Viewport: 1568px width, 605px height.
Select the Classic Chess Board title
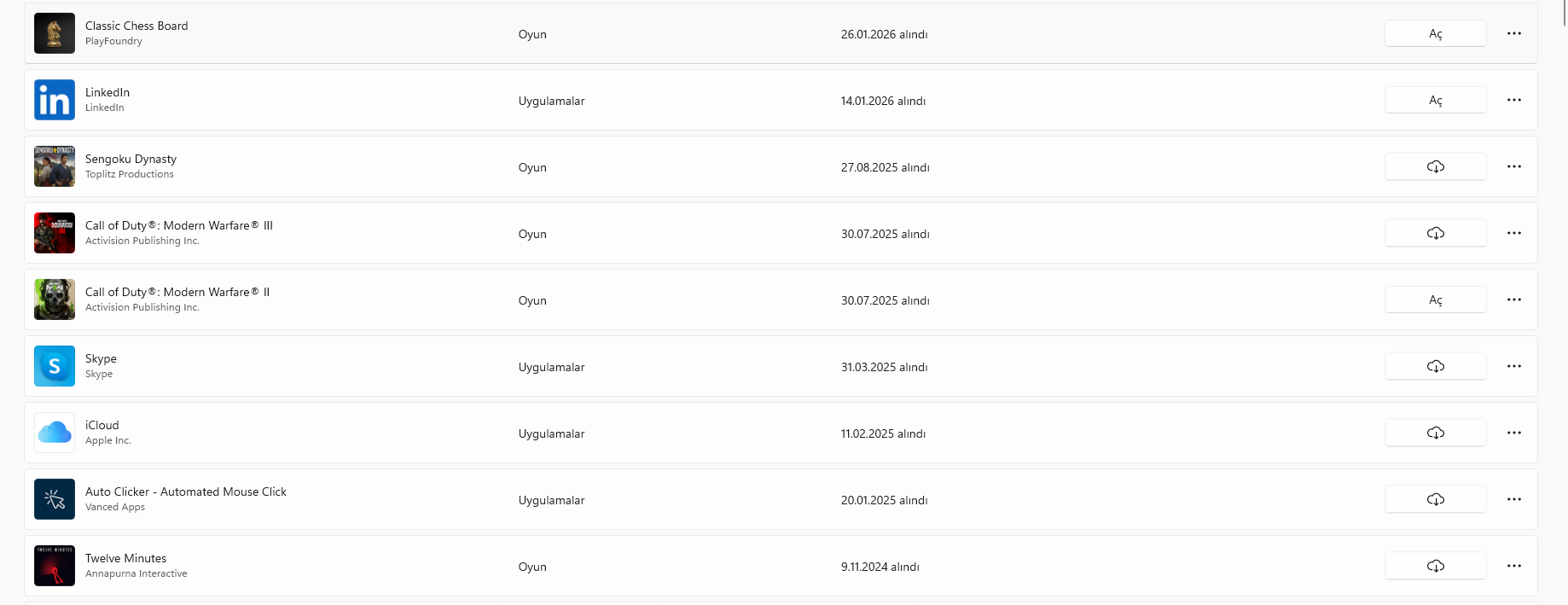(136, 26)
